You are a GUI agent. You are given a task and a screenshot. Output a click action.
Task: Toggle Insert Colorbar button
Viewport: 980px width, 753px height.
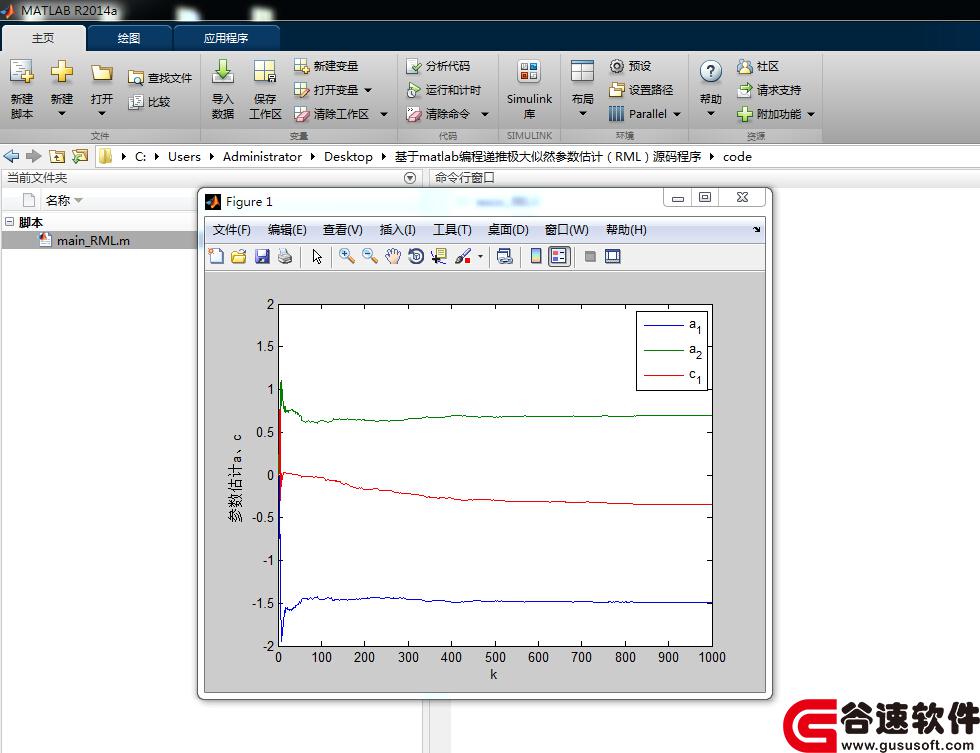click(536, 256)
